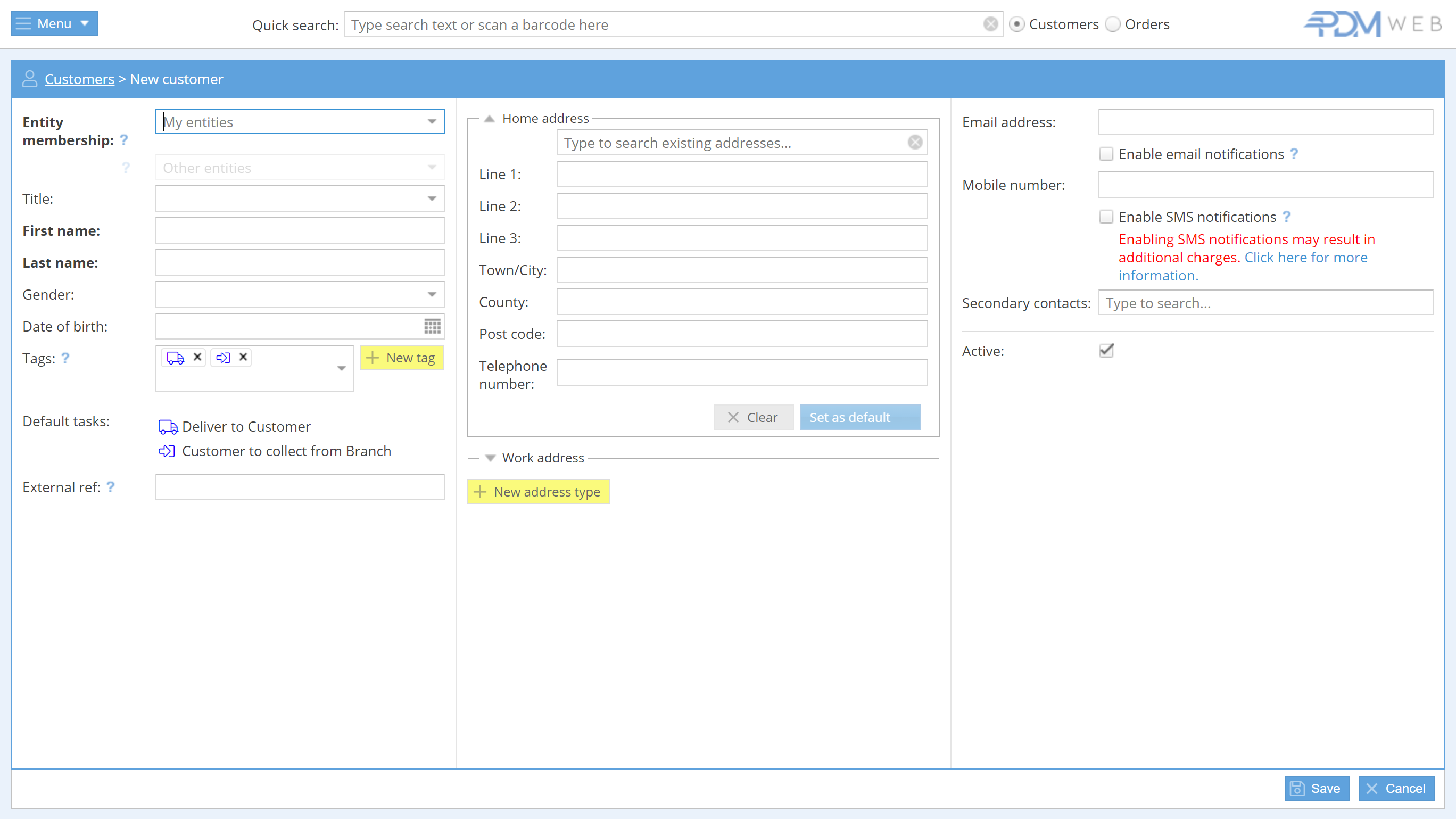This screenshot has height=819, width=1456.
Task: Enable email notifications checkbox
Action: [1106, 154]
